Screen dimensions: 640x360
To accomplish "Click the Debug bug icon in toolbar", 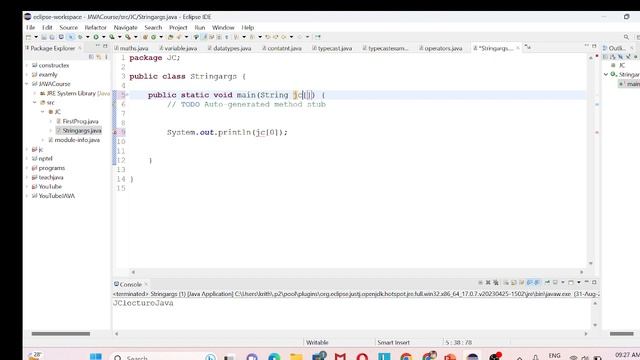I will [x=80, y=37].
